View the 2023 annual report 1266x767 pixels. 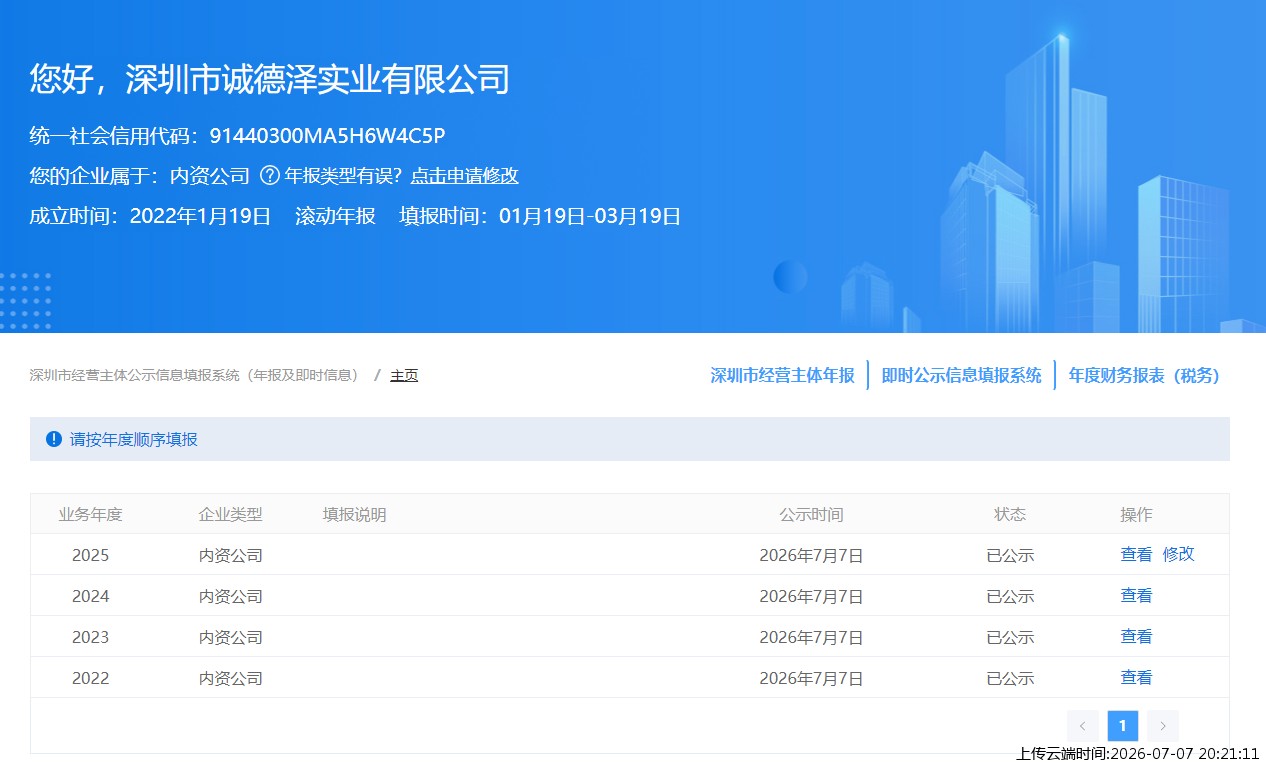click(1136, 636)
